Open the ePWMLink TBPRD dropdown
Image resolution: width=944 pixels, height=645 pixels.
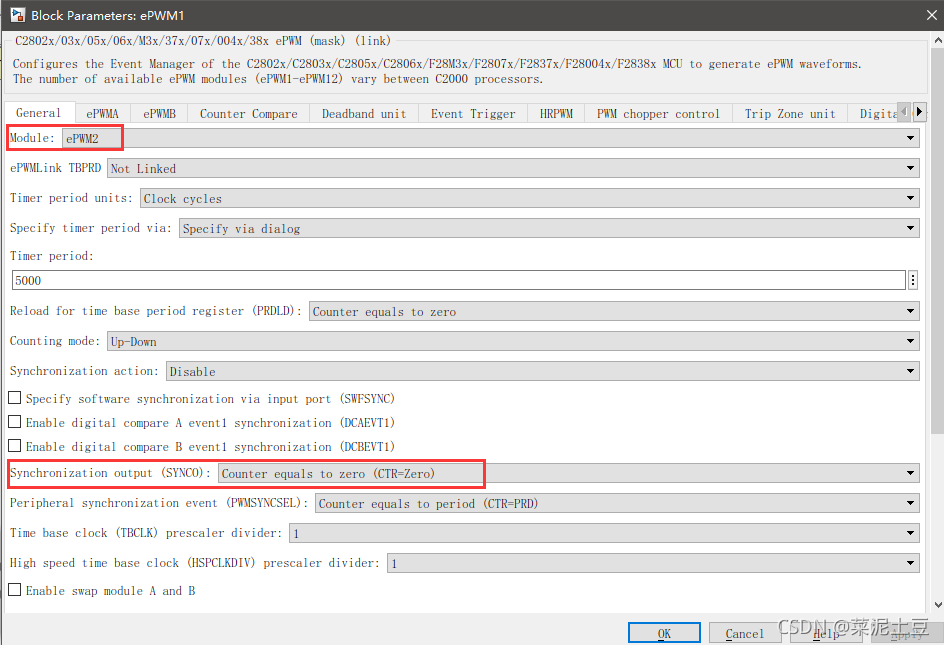[908, 168]
